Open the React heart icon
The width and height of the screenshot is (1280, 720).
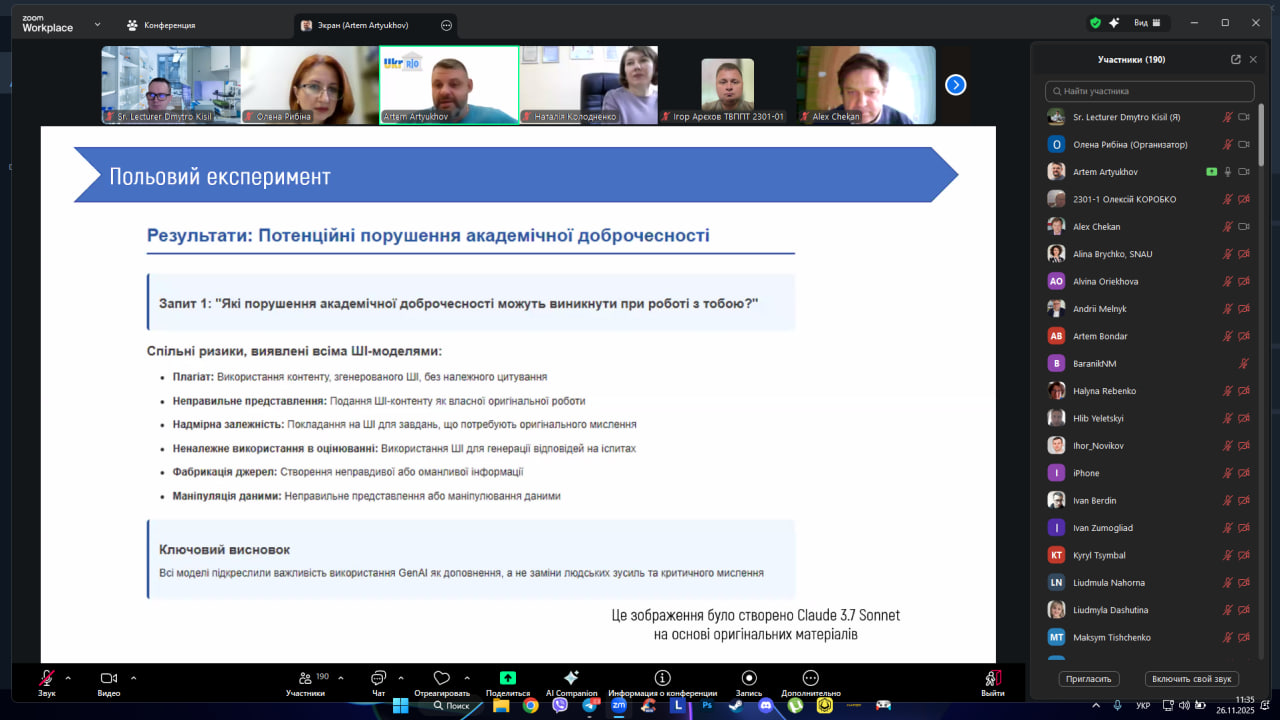[441, 678]
